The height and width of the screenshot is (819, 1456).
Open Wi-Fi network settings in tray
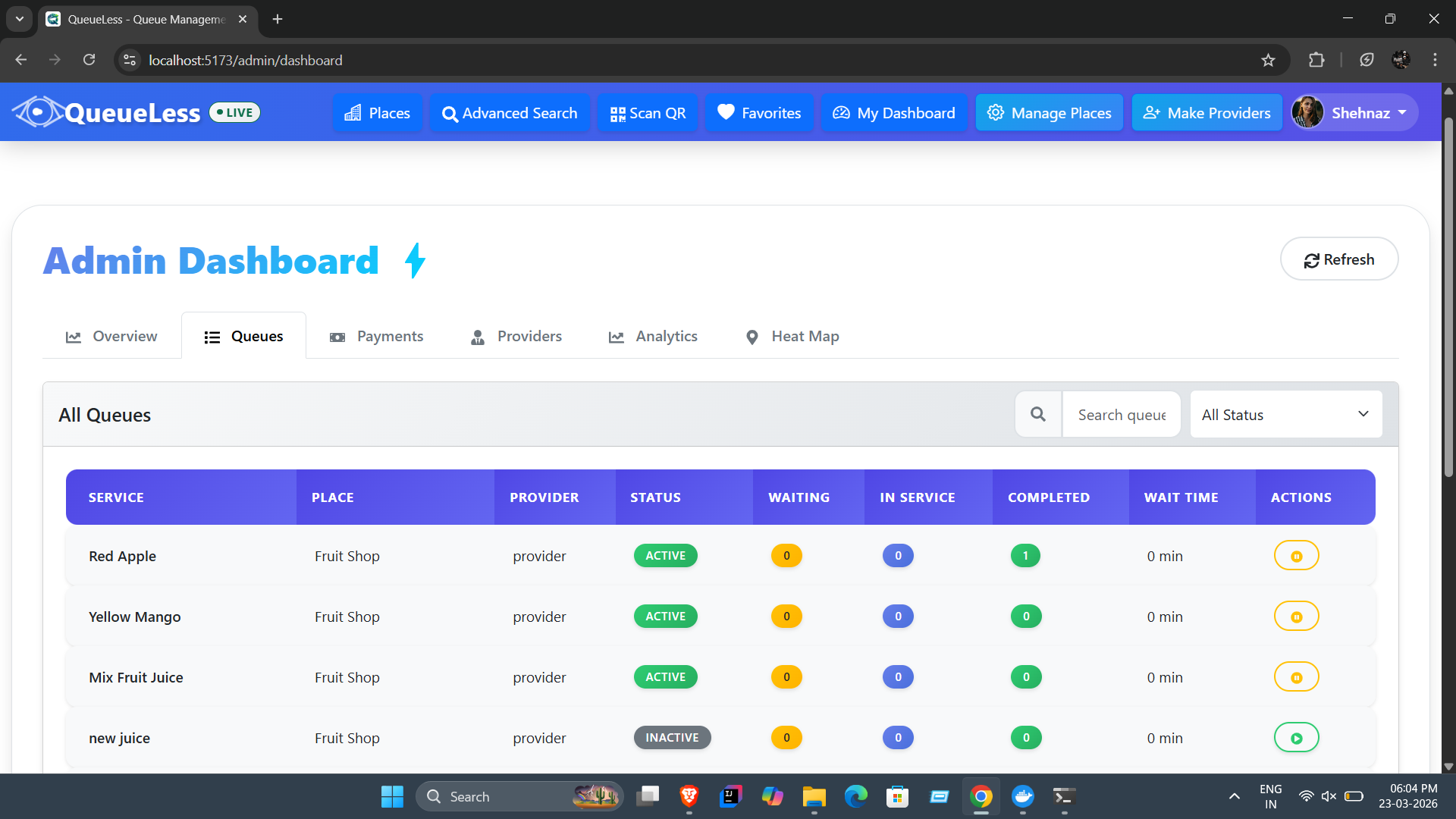(1306, 796)
